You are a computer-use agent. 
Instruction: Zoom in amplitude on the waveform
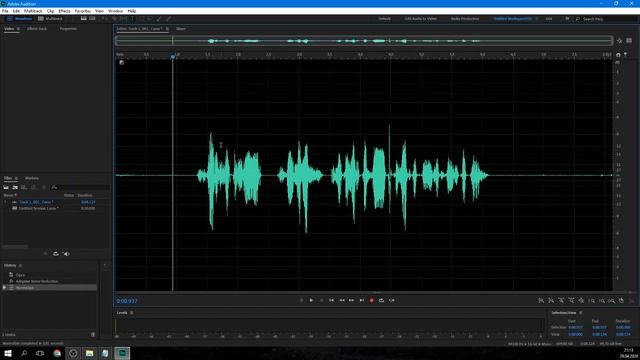click(541, 301)
